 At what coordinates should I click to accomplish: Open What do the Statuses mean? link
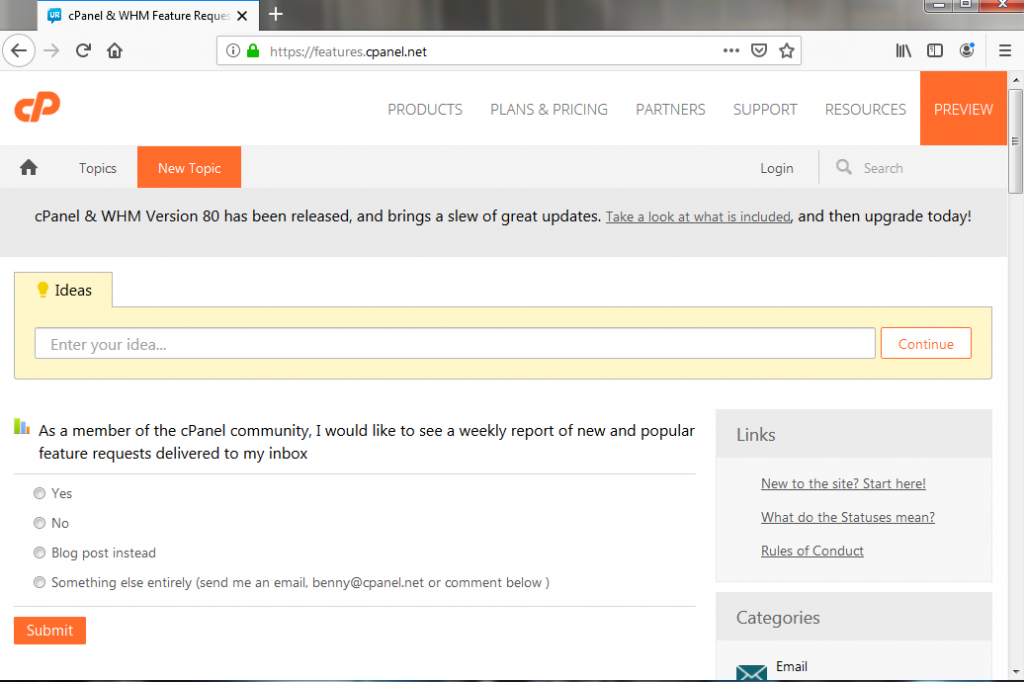(848, 517)
